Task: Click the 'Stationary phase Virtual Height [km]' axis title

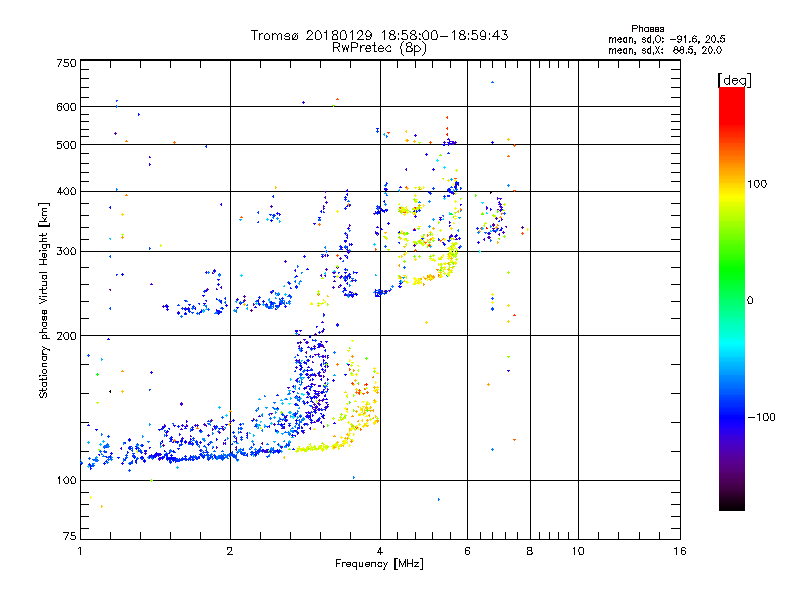Action: [x=43, y=300]
